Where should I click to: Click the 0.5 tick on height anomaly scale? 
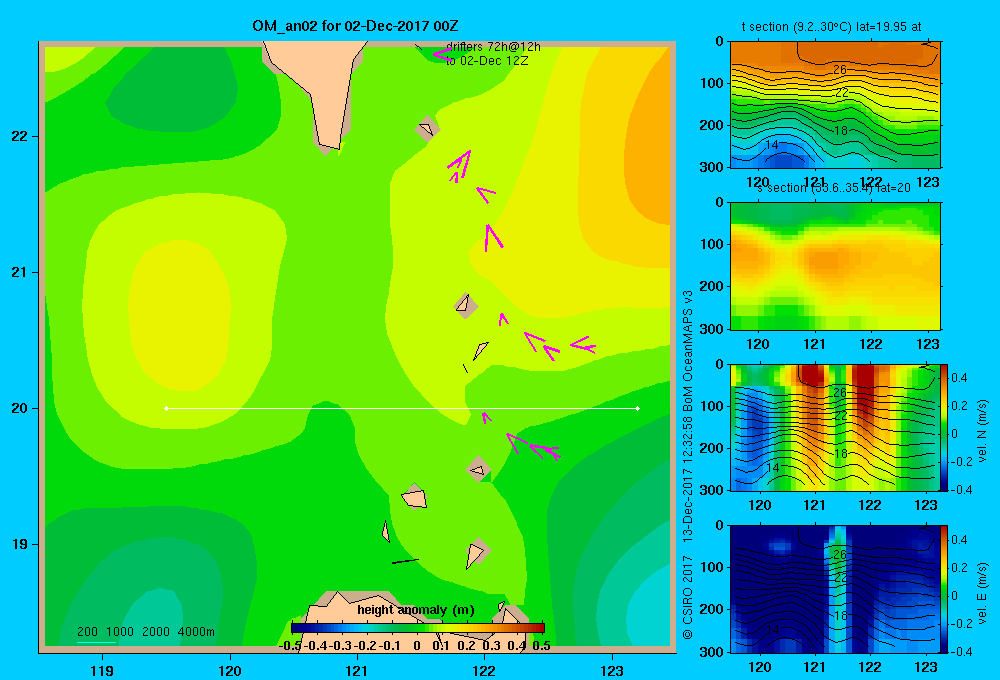click(541, 646)
